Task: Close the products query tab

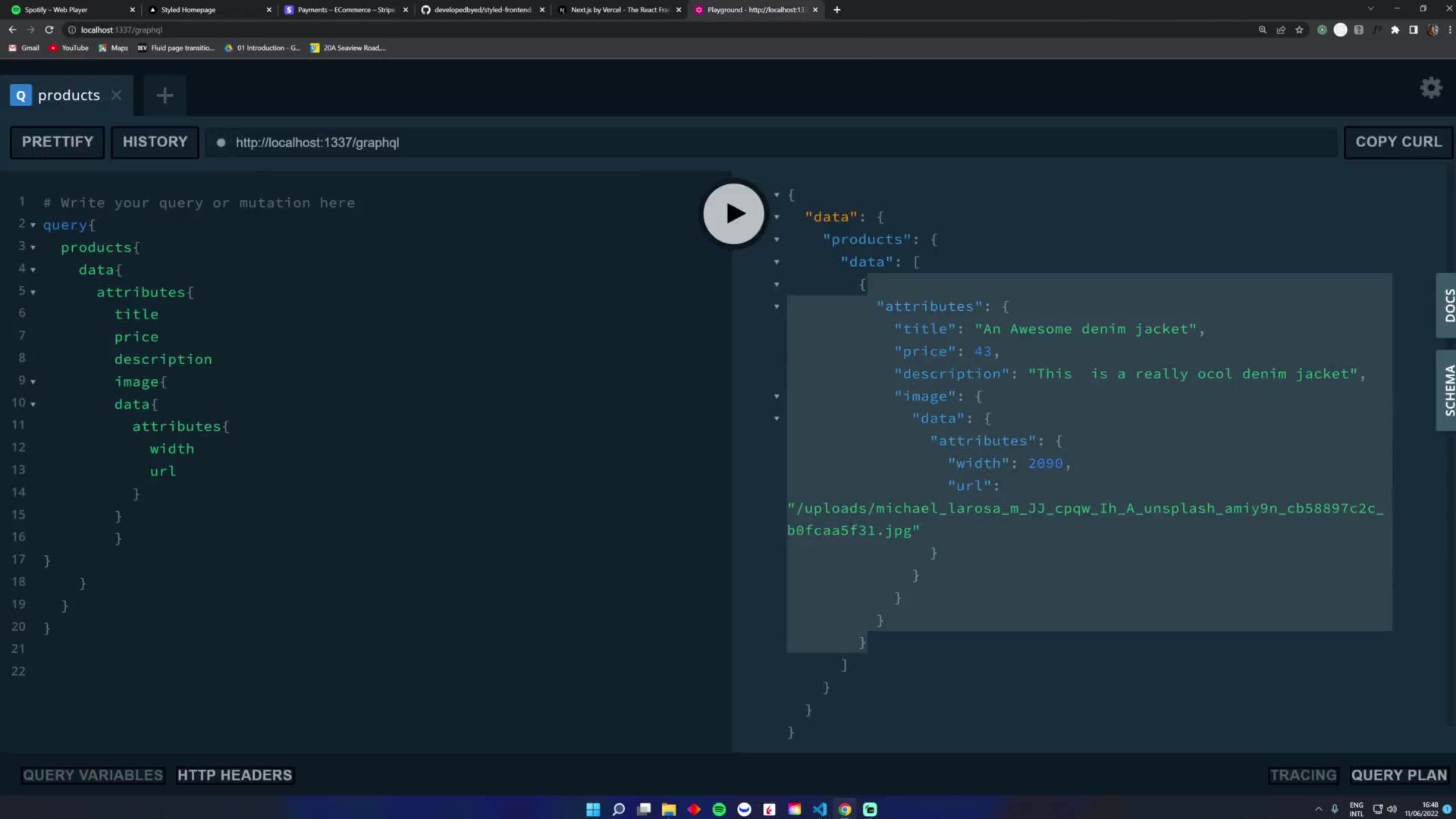Action: [x=116, y=95]
